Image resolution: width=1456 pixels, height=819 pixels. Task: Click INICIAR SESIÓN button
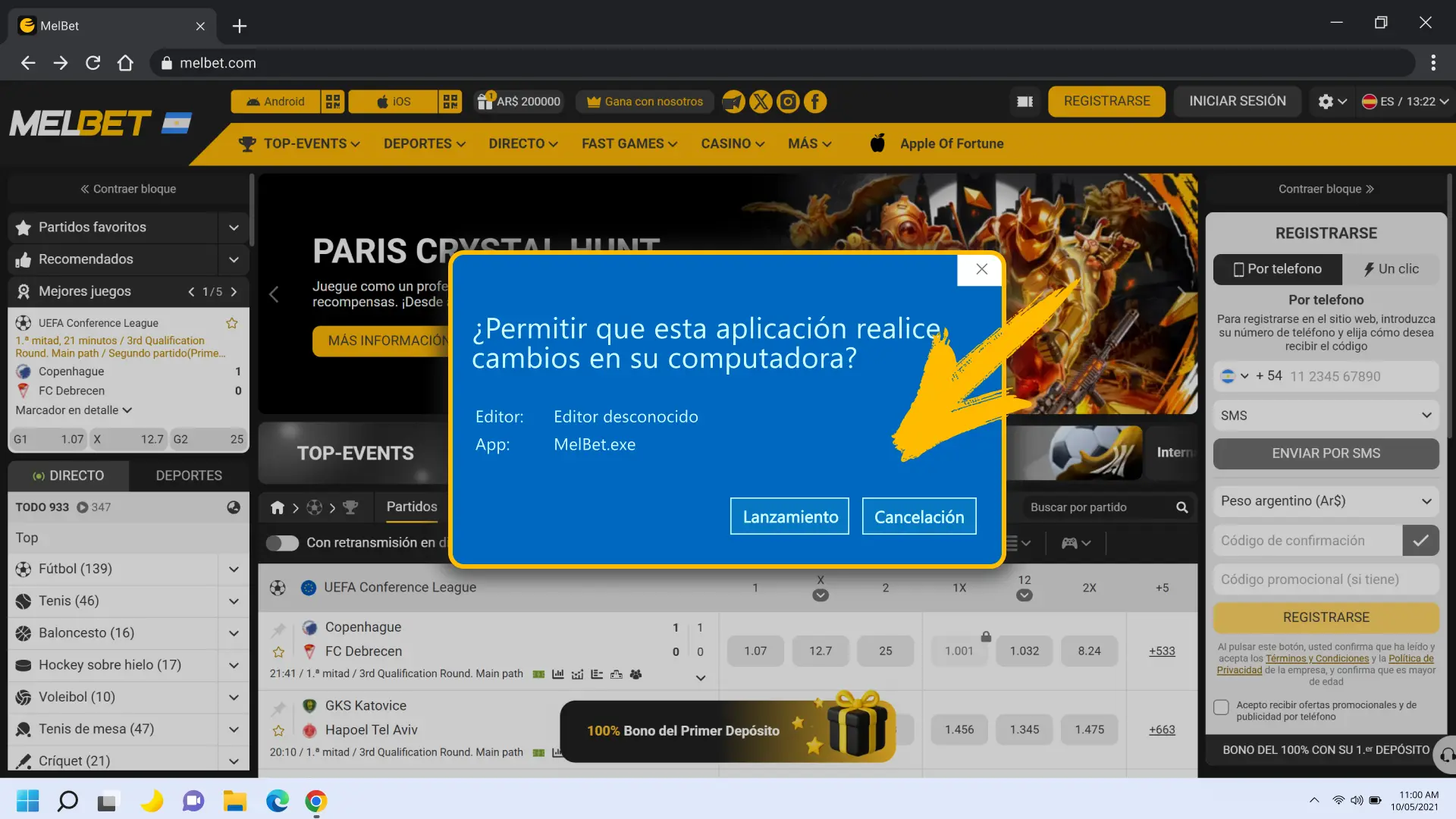point(1237,102)
